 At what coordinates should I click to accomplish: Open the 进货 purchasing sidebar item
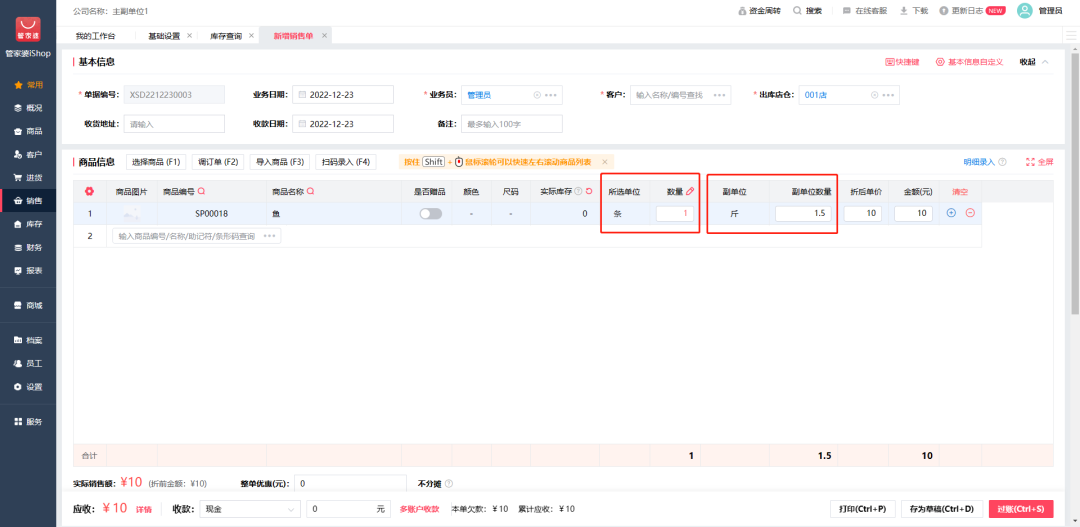point(28,178)
